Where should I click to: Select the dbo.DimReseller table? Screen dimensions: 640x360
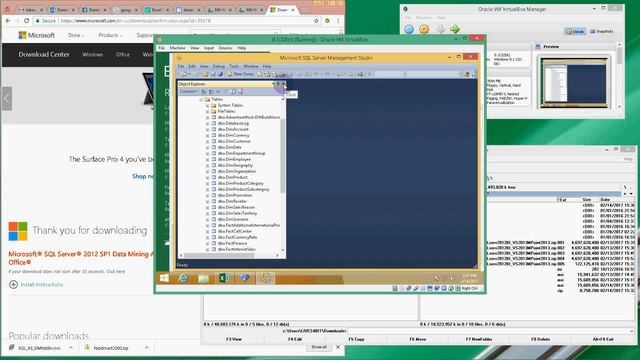pyautogui.click(x=232, y=201)
